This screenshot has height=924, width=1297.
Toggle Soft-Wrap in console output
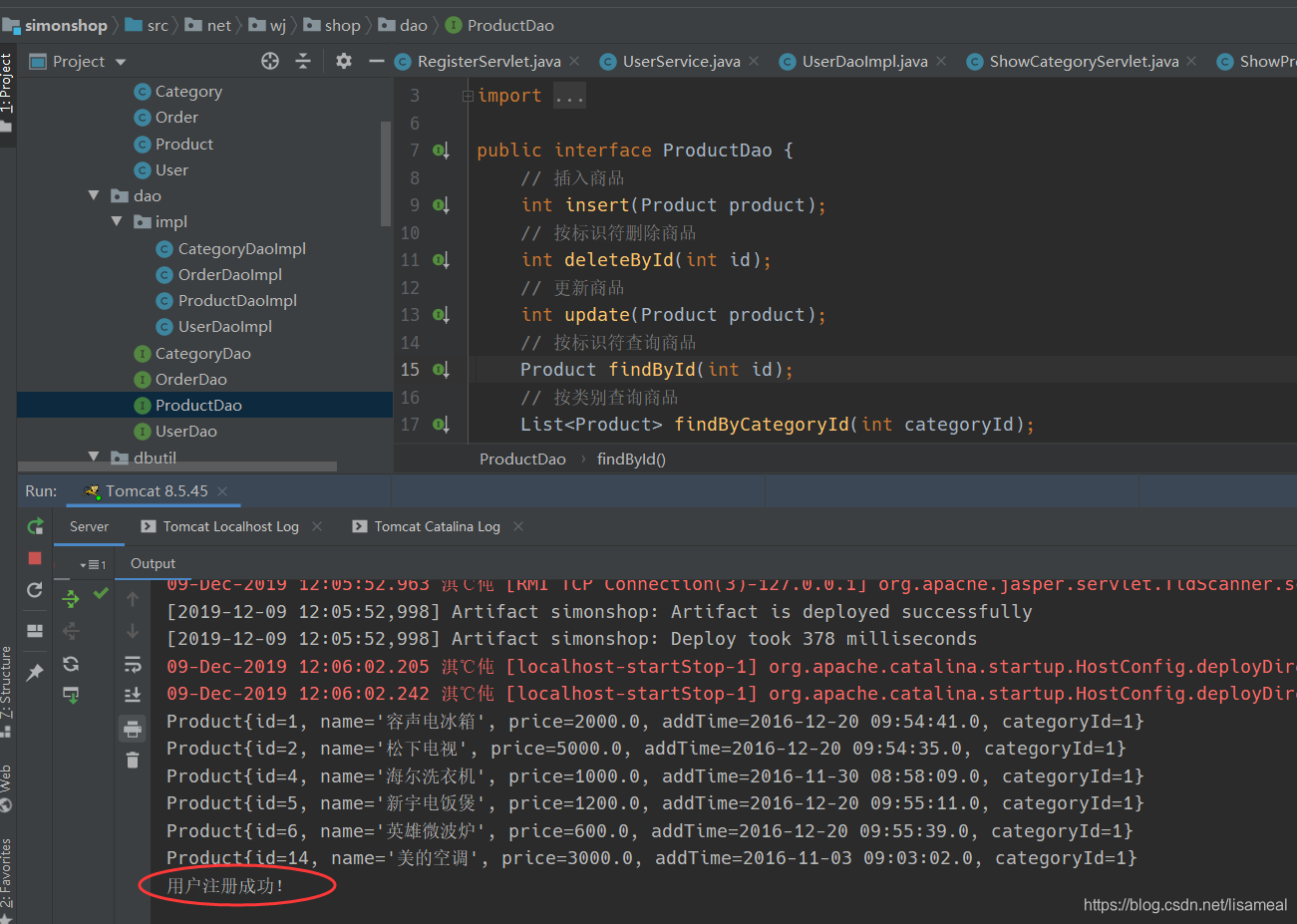tap(133, 664)
